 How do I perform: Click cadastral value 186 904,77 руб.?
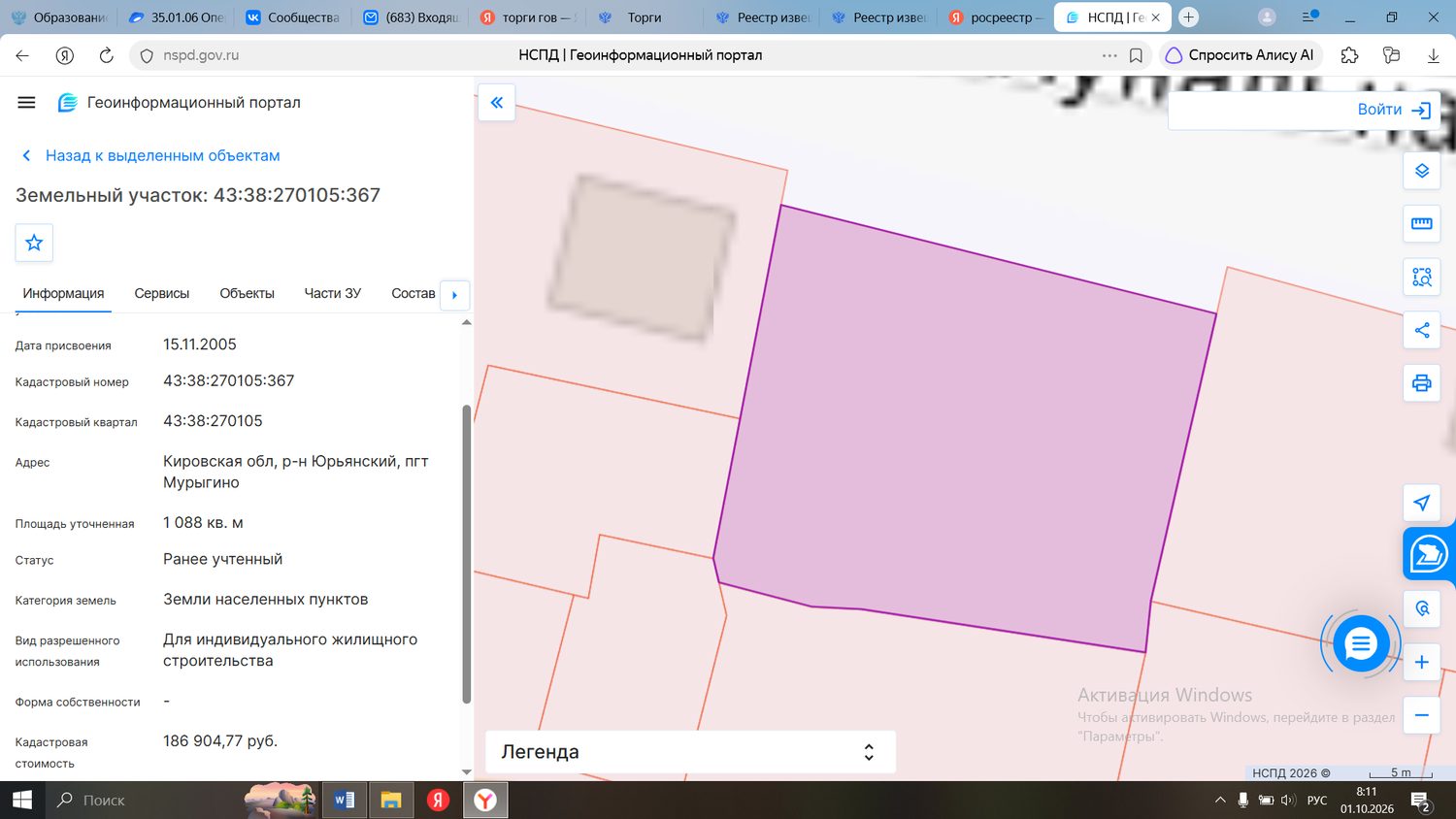(x=220, y=740)
